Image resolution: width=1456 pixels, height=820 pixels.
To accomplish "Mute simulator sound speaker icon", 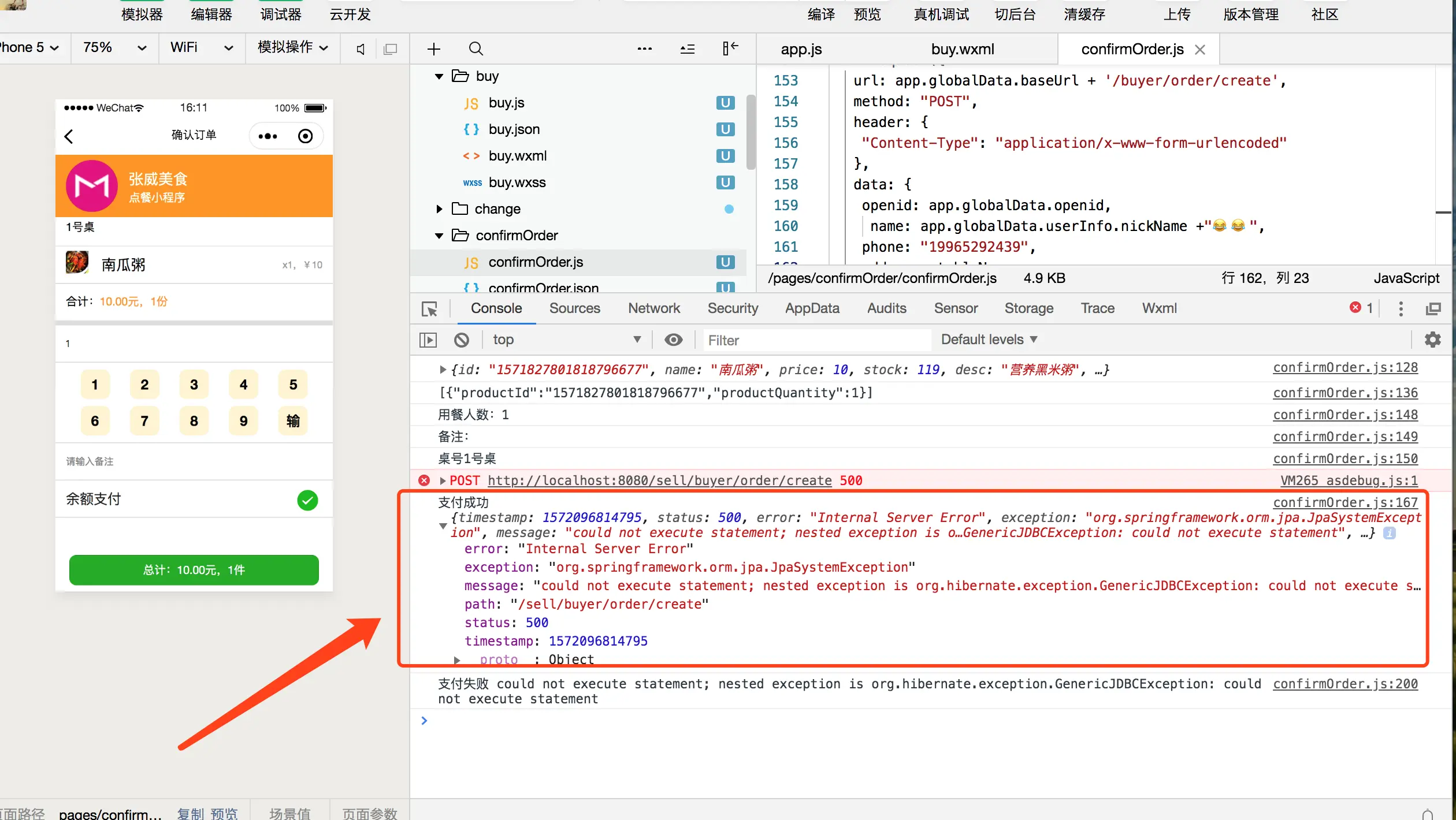I will coord(361,49).
